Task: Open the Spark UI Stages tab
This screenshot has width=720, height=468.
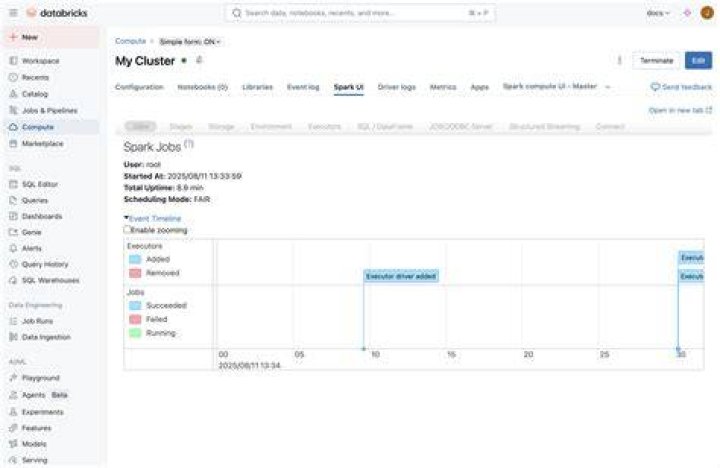Action: pos(180,126)
